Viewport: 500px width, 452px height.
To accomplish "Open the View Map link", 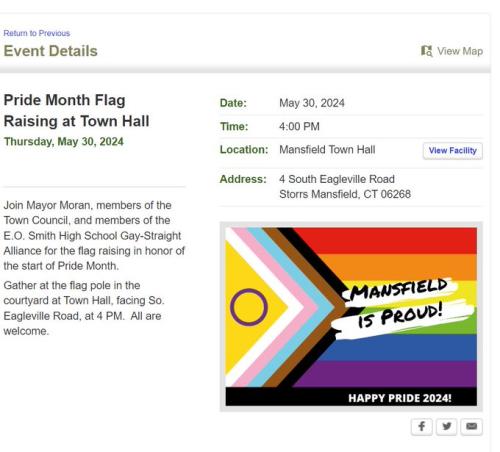I will click(452, 51).
